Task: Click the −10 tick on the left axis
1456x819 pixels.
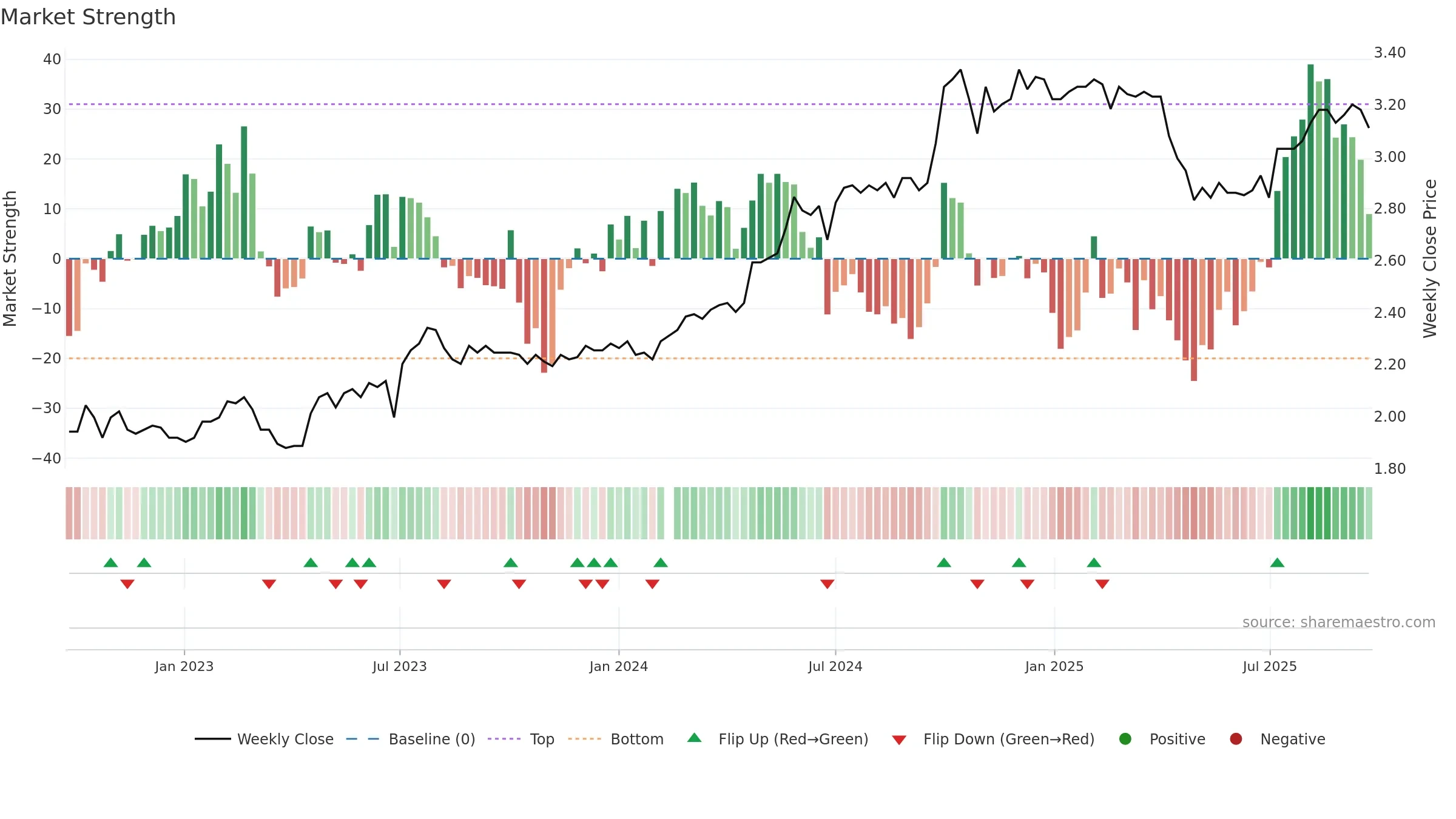Action: click(x=47, y=308)
